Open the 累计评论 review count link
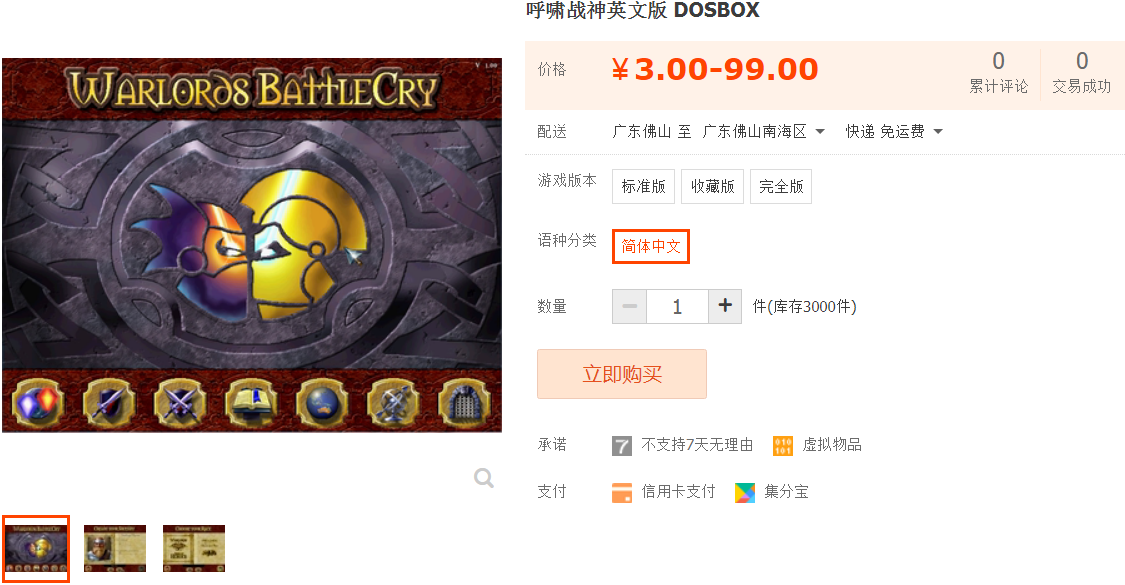This screenshot has height=585, width=1125. tap(998, 72)
